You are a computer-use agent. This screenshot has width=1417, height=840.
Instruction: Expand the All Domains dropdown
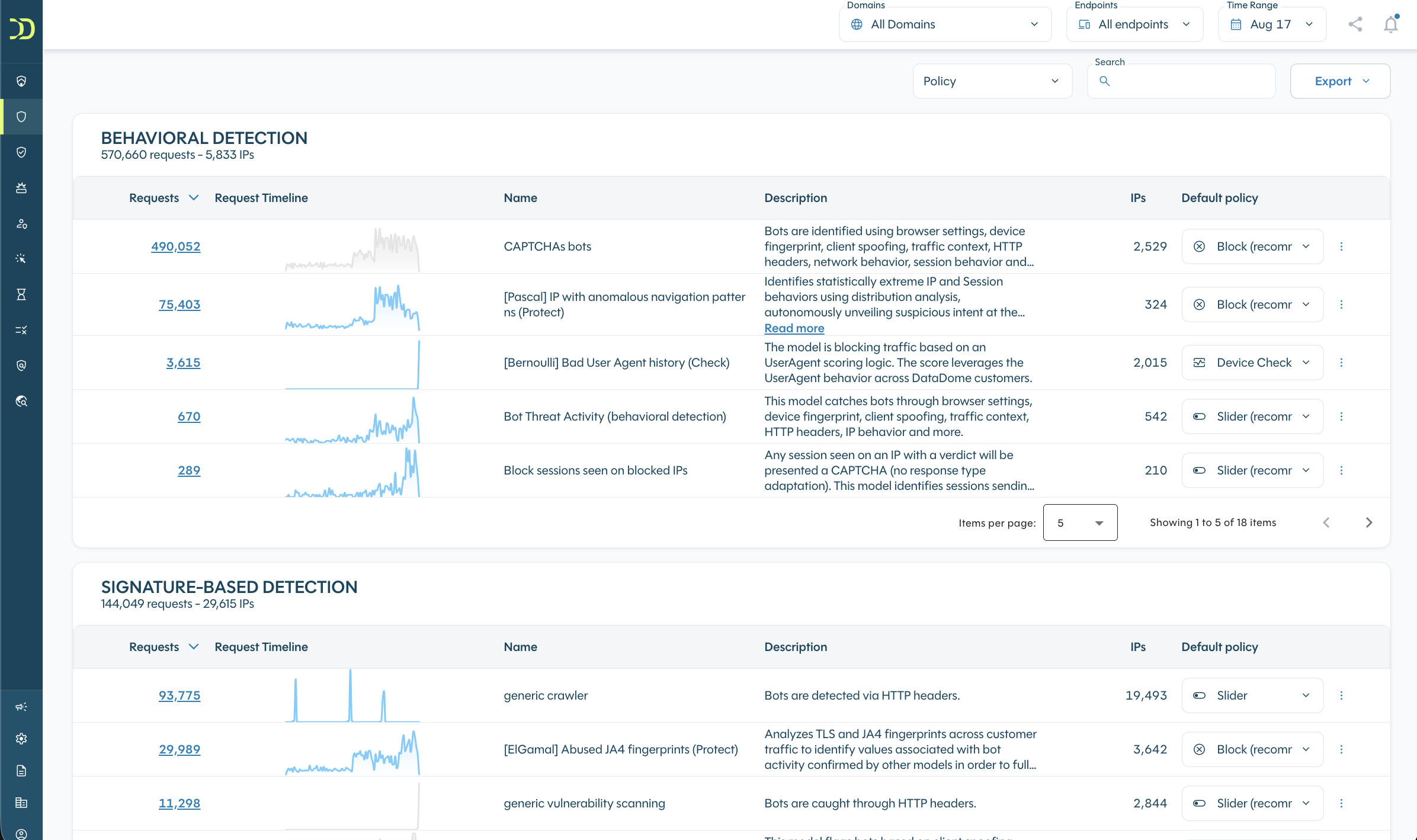coord(945,24)
